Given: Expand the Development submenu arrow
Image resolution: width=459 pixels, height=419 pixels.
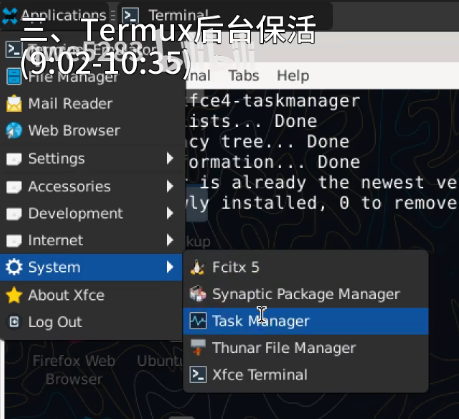Looking at the screenshot, I should (x=170, y=213).
